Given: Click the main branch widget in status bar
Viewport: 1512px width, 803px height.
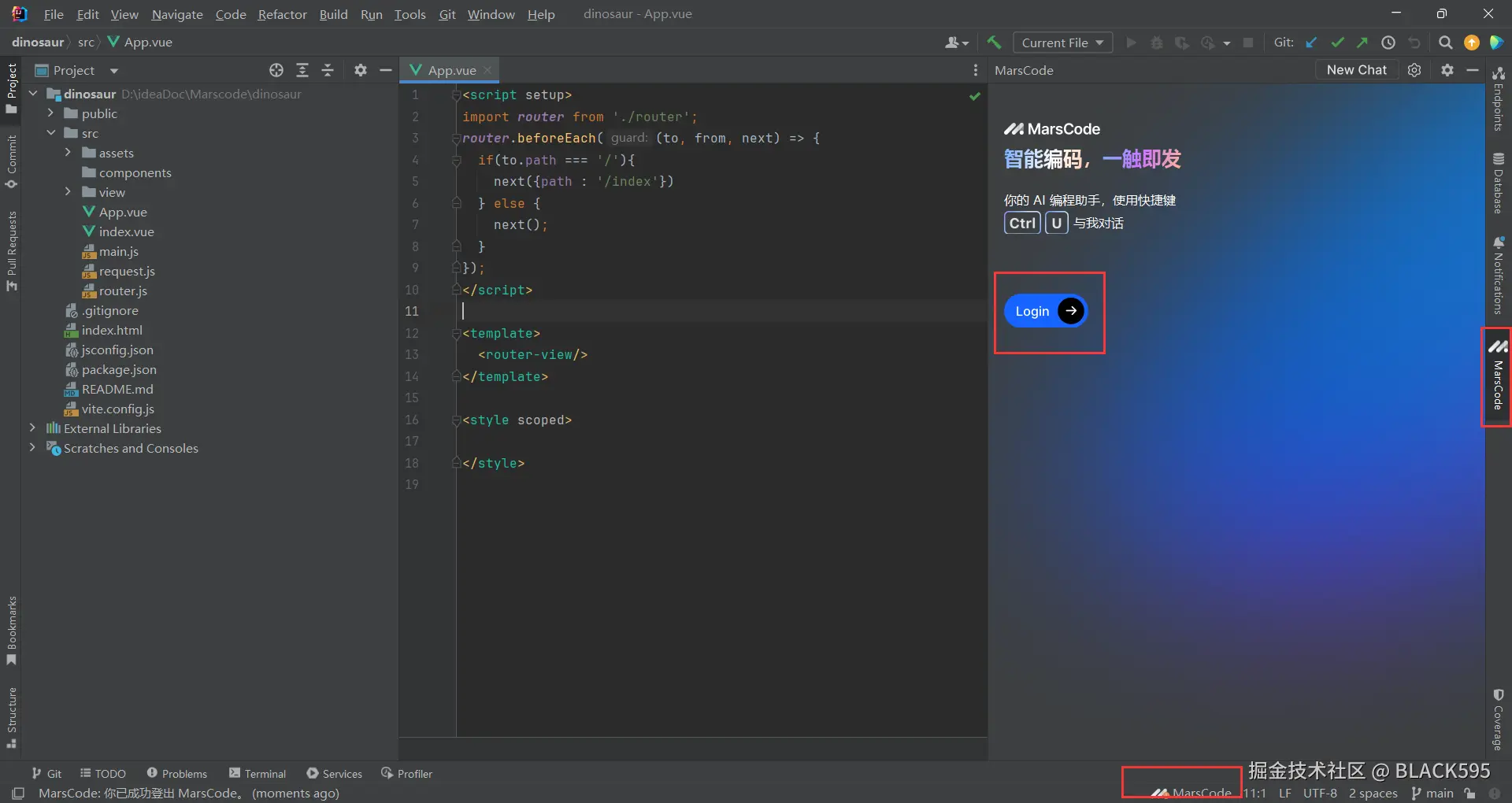Looking at the screenshot, I should pos(1432,793).
